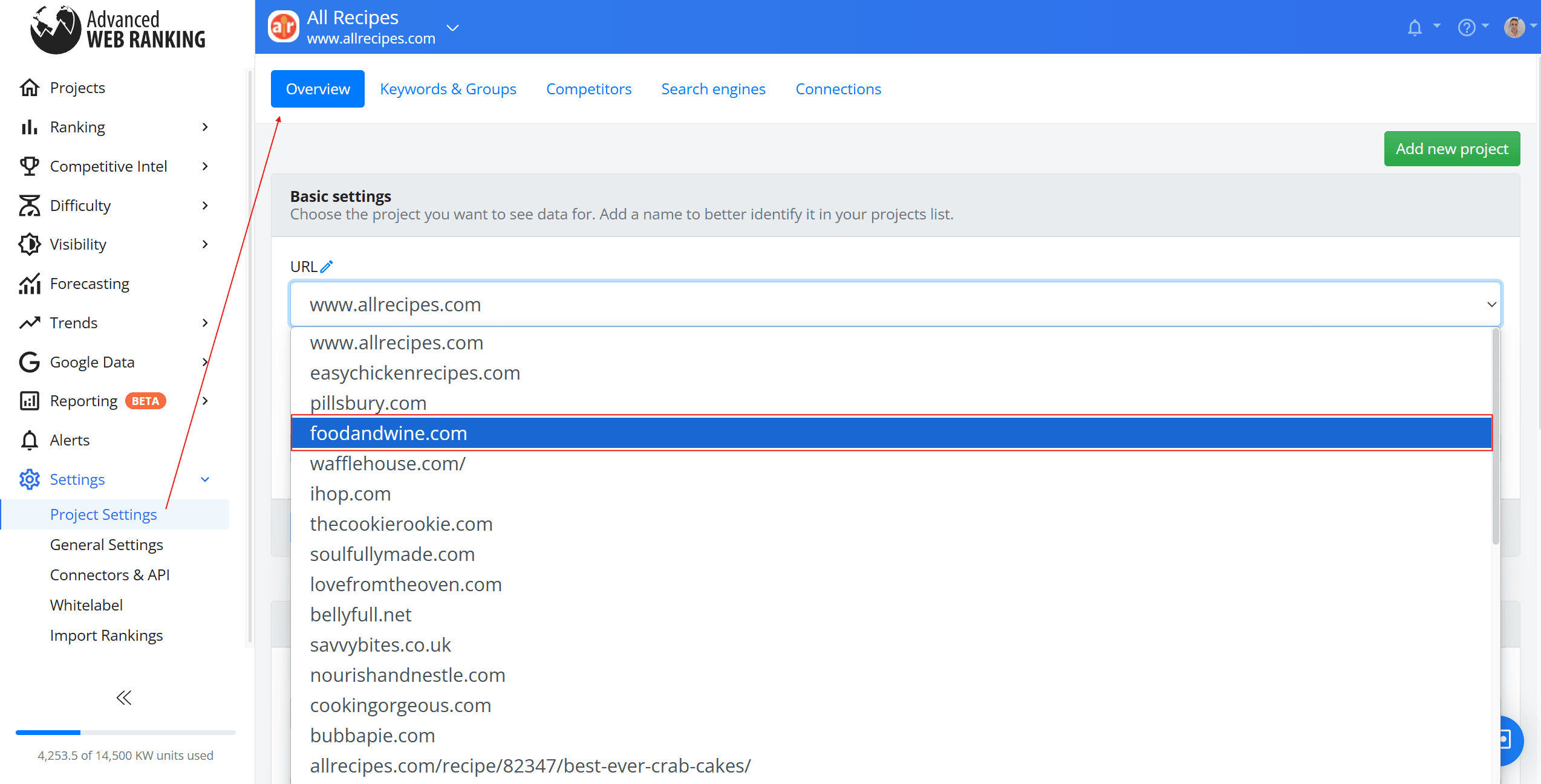Image resolution: width=1541 pixels, height=784 pixels.
Task: Select thecookierookie.com option
Action: (891, 524)
